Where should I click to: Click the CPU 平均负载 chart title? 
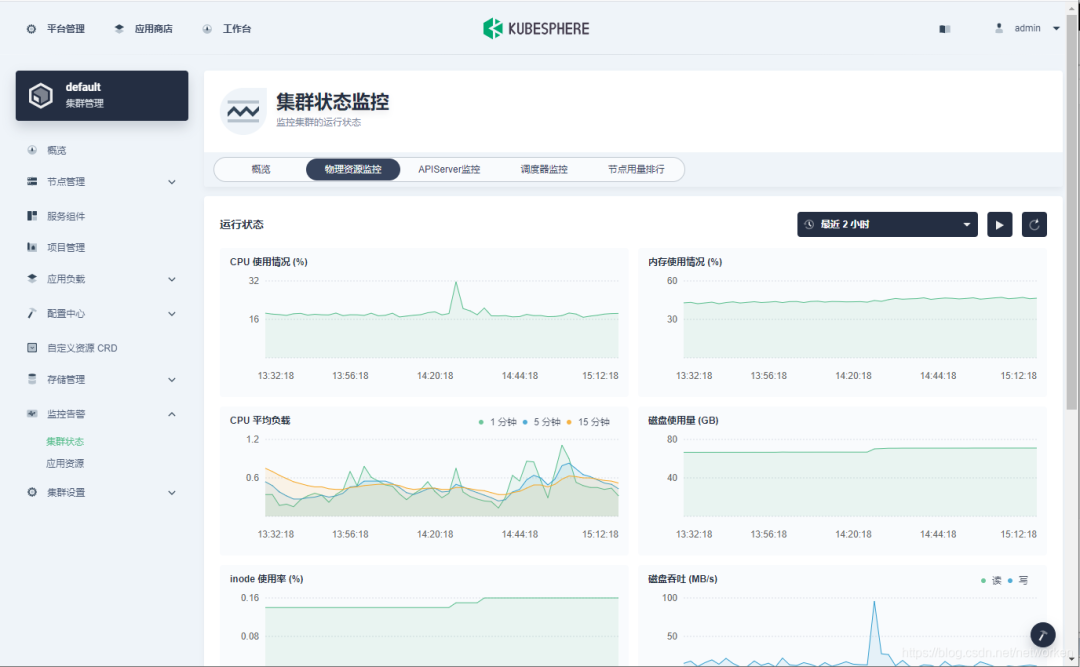click(x=260, y=420)
